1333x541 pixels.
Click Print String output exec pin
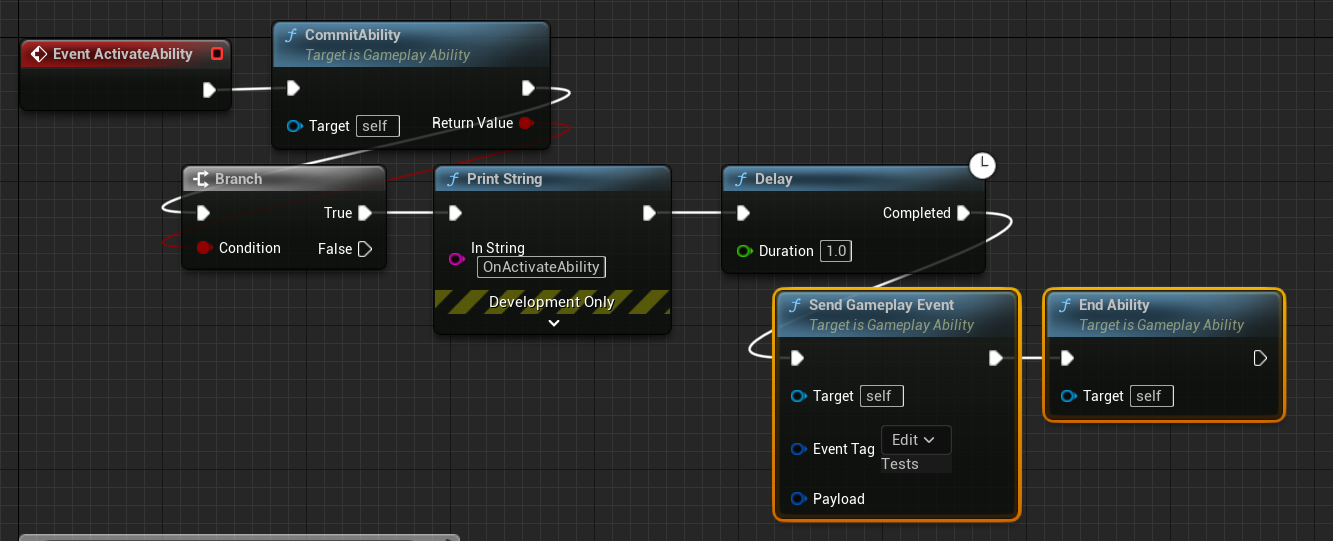pyautogui.click(x=649, y=212)
